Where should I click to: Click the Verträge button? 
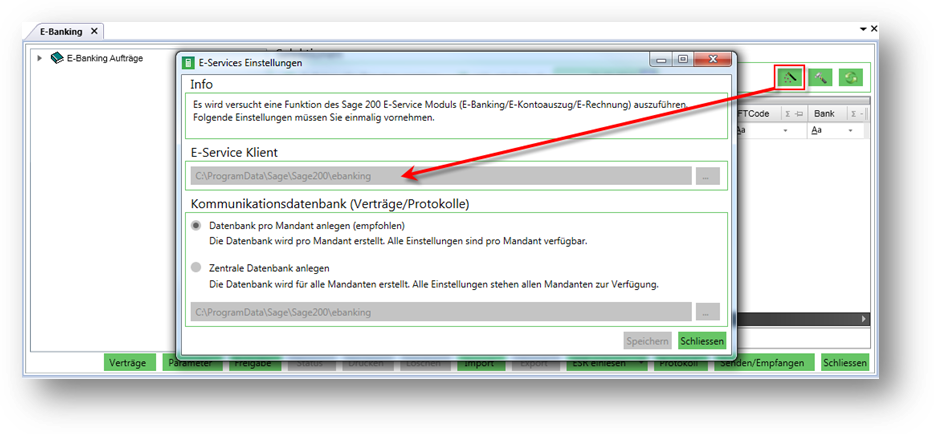point(129,363)
